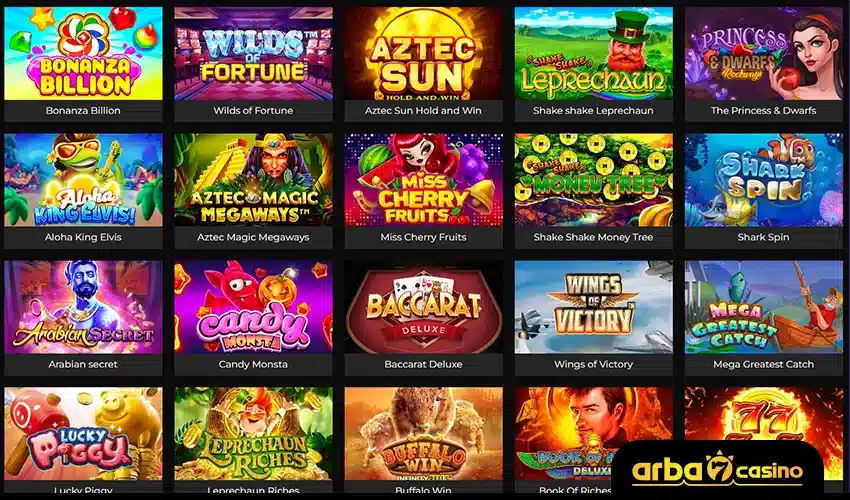850x500 pixels.
Task: Click The Princess & Dwarfs game art
Action: (x=764, y=53)
